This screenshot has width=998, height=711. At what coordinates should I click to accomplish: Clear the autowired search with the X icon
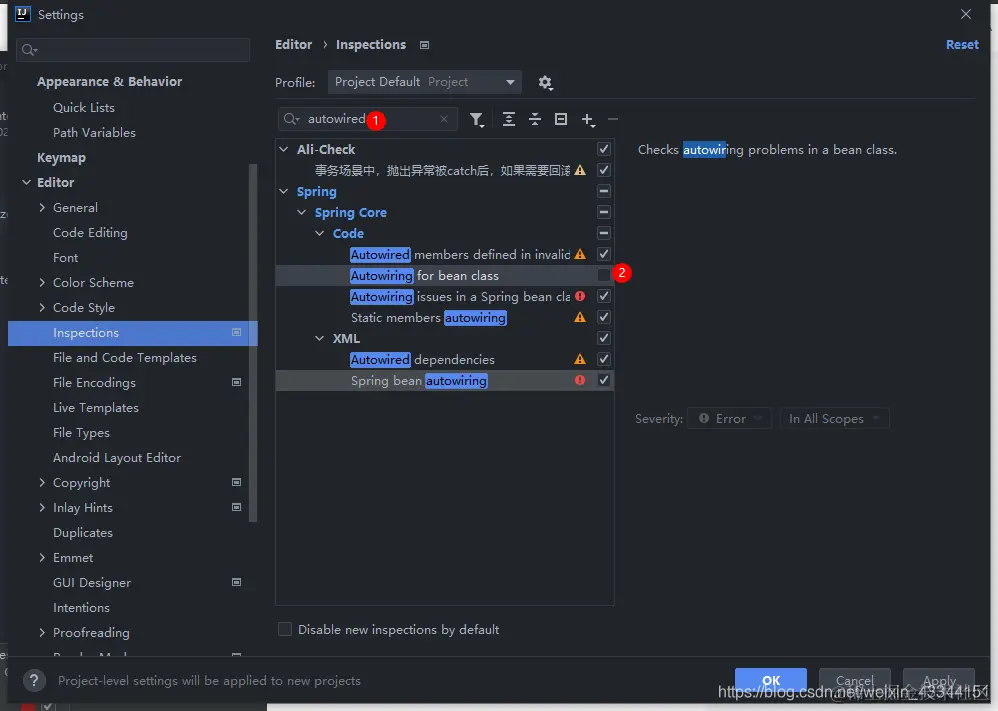pos(444,119)
